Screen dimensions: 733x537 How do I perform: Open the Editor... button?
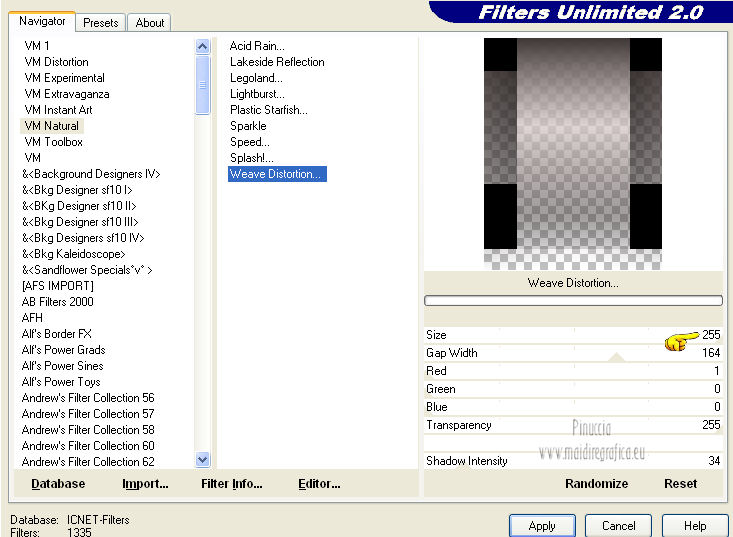(319, 484)
